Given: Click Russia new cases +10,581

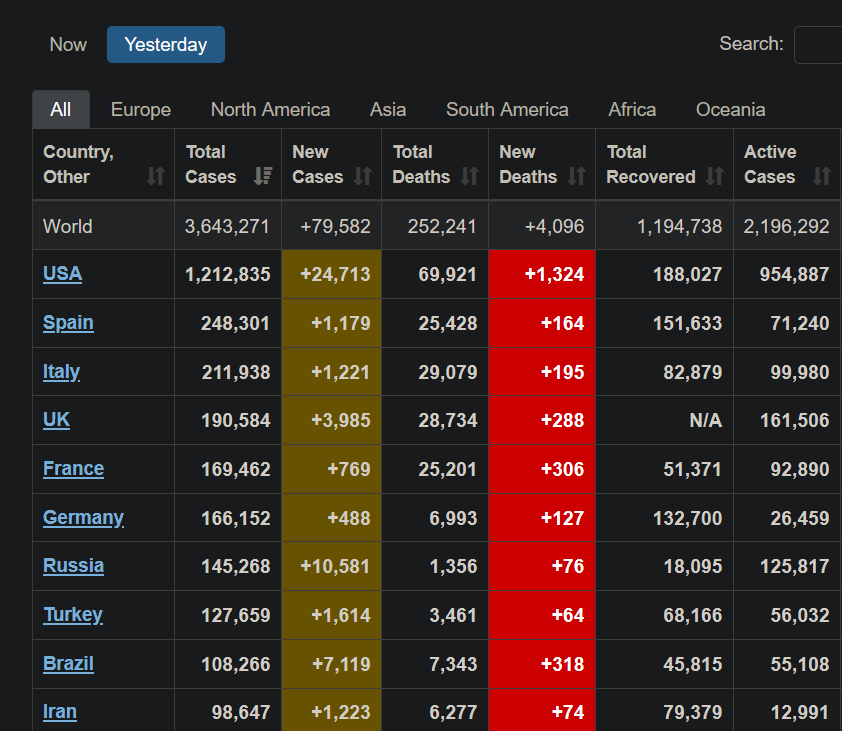Looking at the screenshot, I should point(336,566).
